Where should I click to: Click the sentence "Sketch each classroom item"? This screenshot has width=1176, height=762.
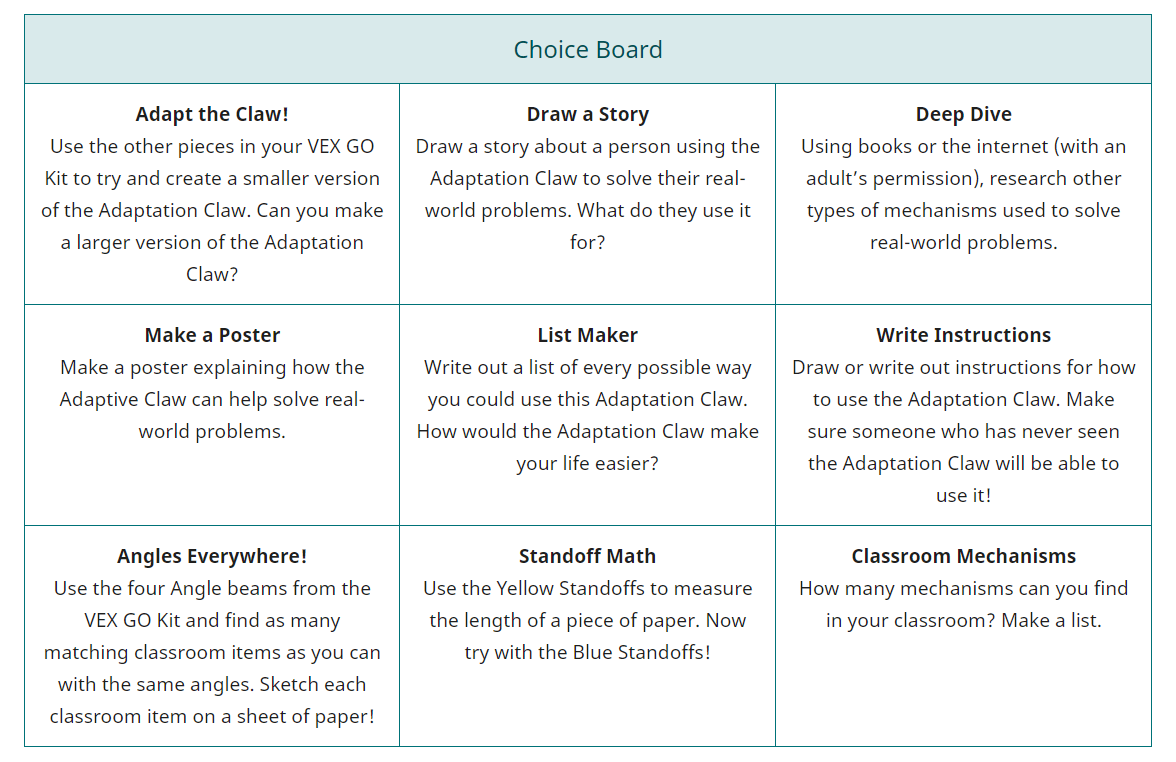212,701
